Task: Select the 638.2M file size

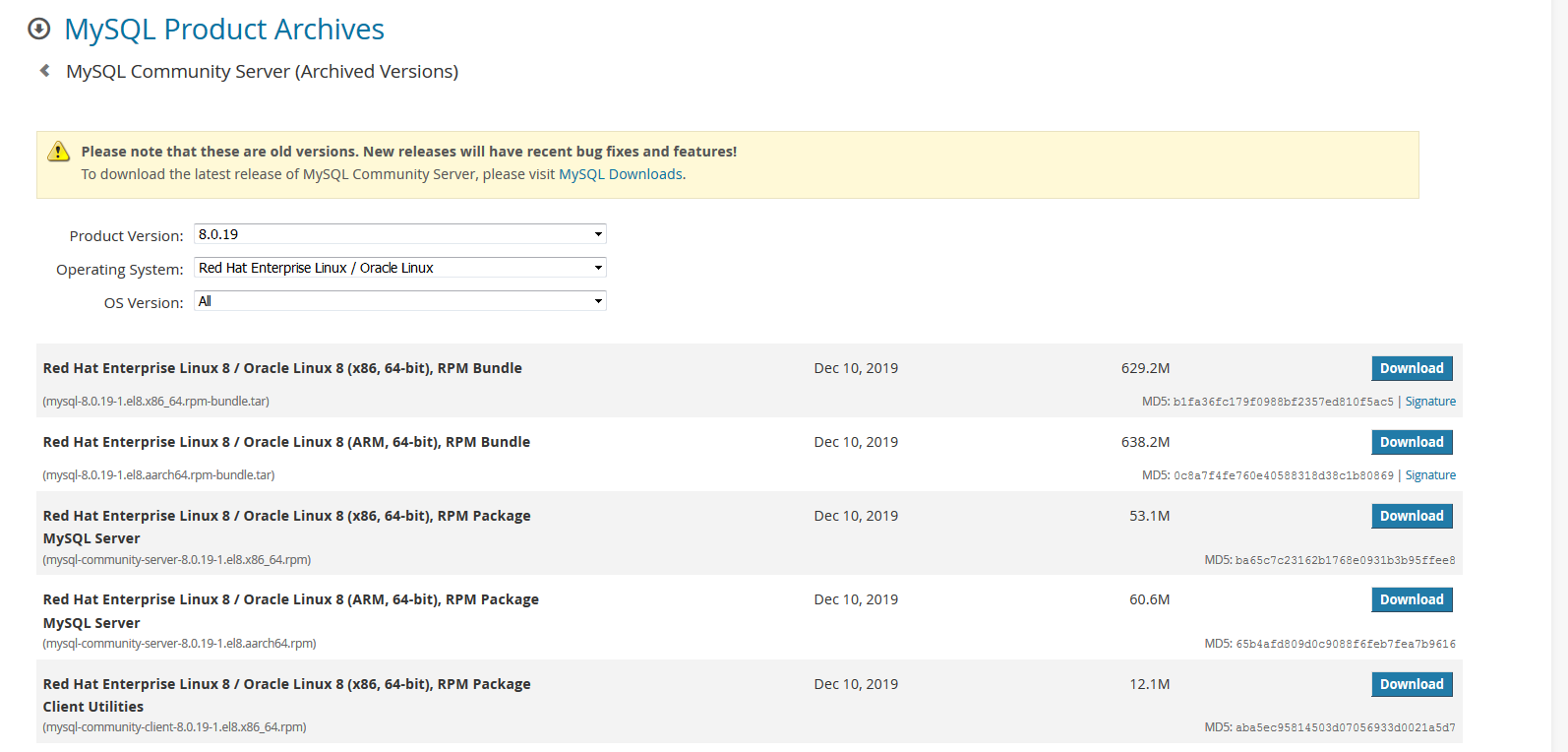Action: click(1145, 442)
